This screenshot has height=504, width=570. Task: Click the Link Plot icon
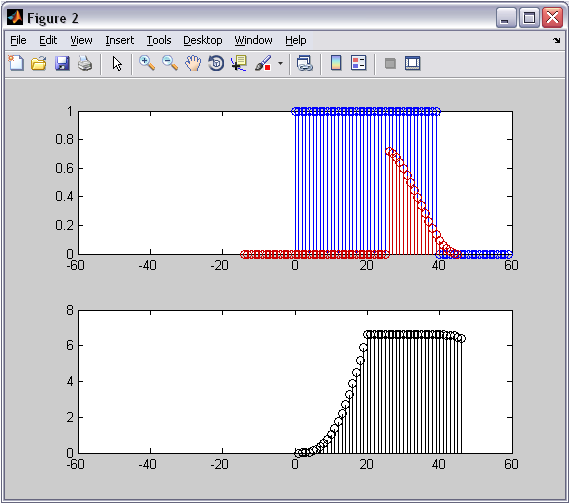(x=305, y=63)
